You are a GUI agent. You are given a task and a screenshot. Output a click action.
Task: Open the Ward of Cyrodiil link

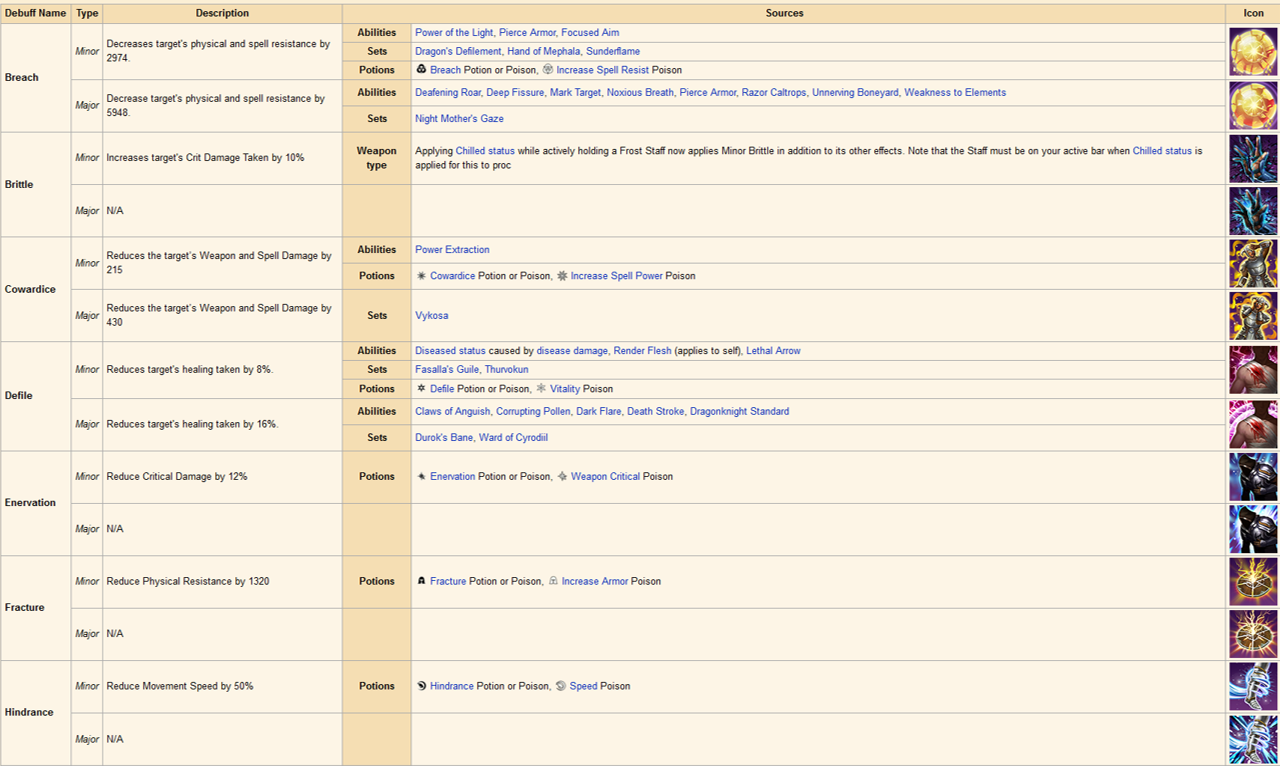pos(514,437)
